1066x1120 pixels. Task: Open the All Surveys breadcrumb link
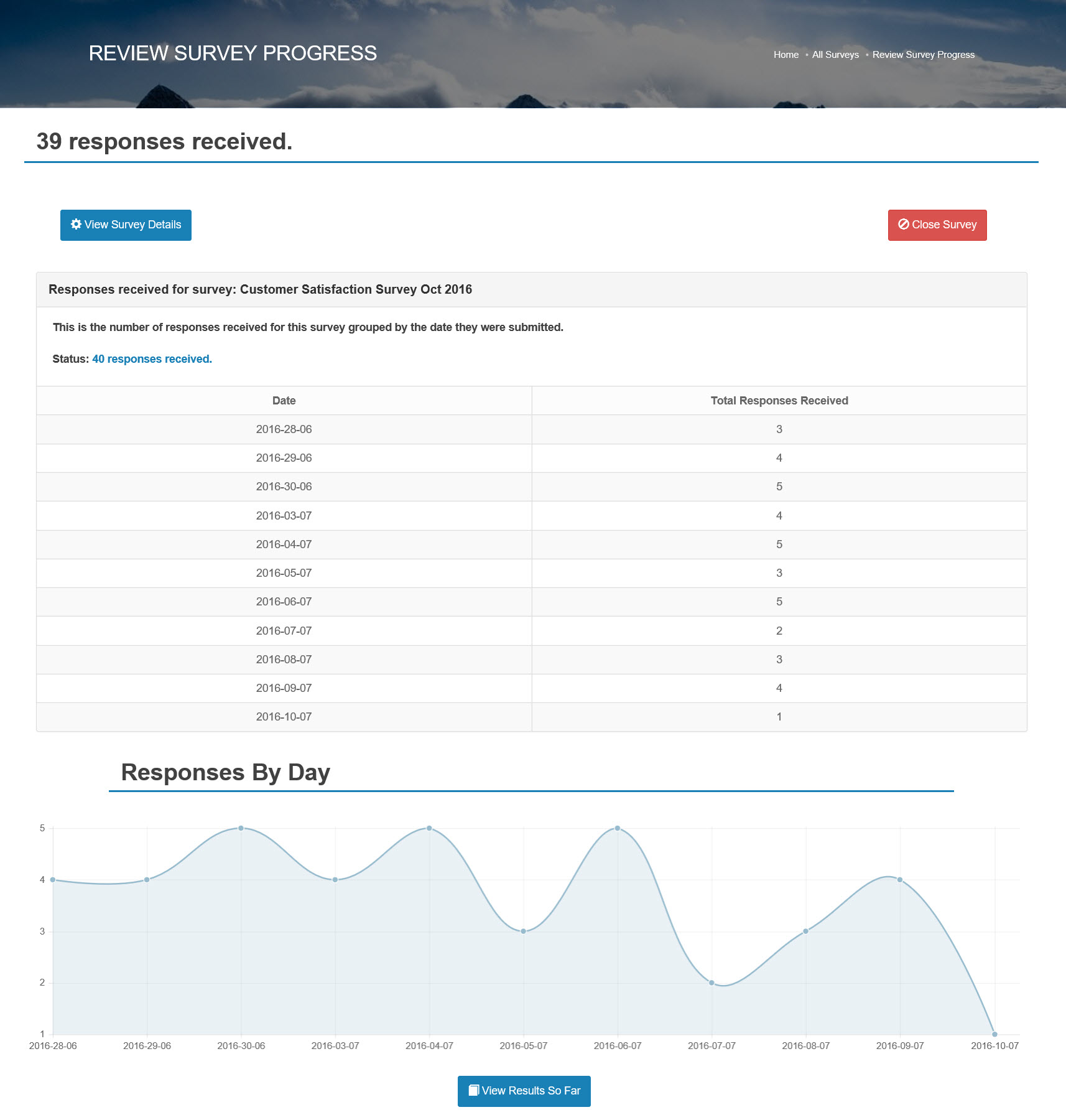point(835,55)
